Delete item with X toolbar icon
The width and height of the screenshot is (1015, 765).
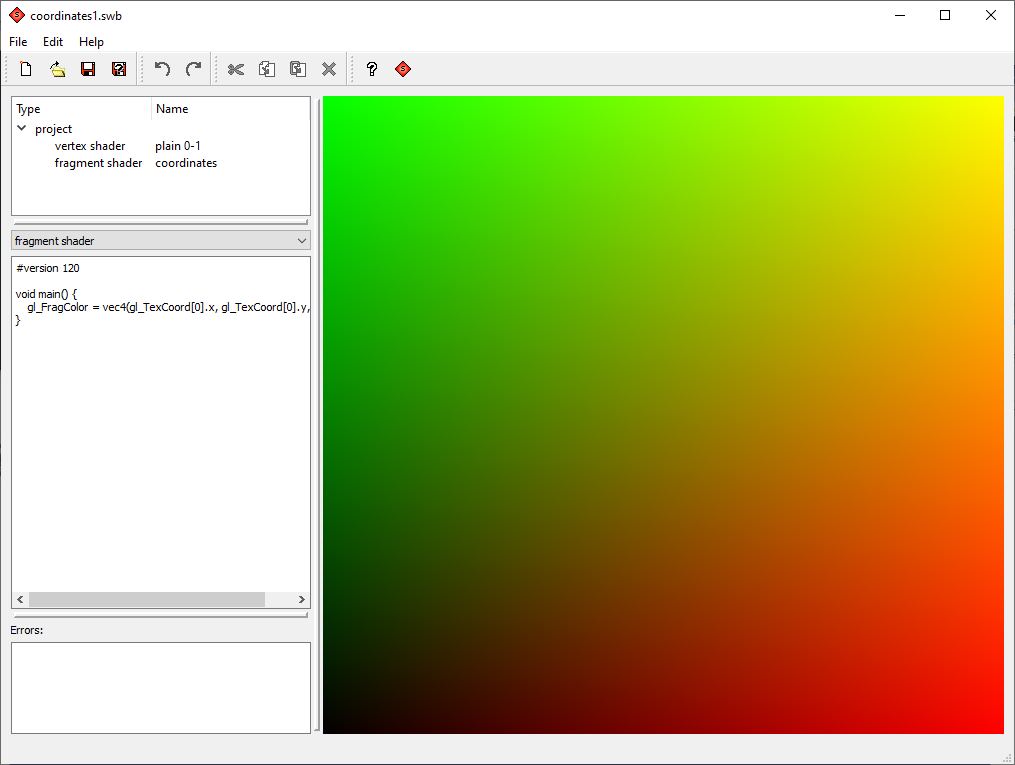pos(329,69)
